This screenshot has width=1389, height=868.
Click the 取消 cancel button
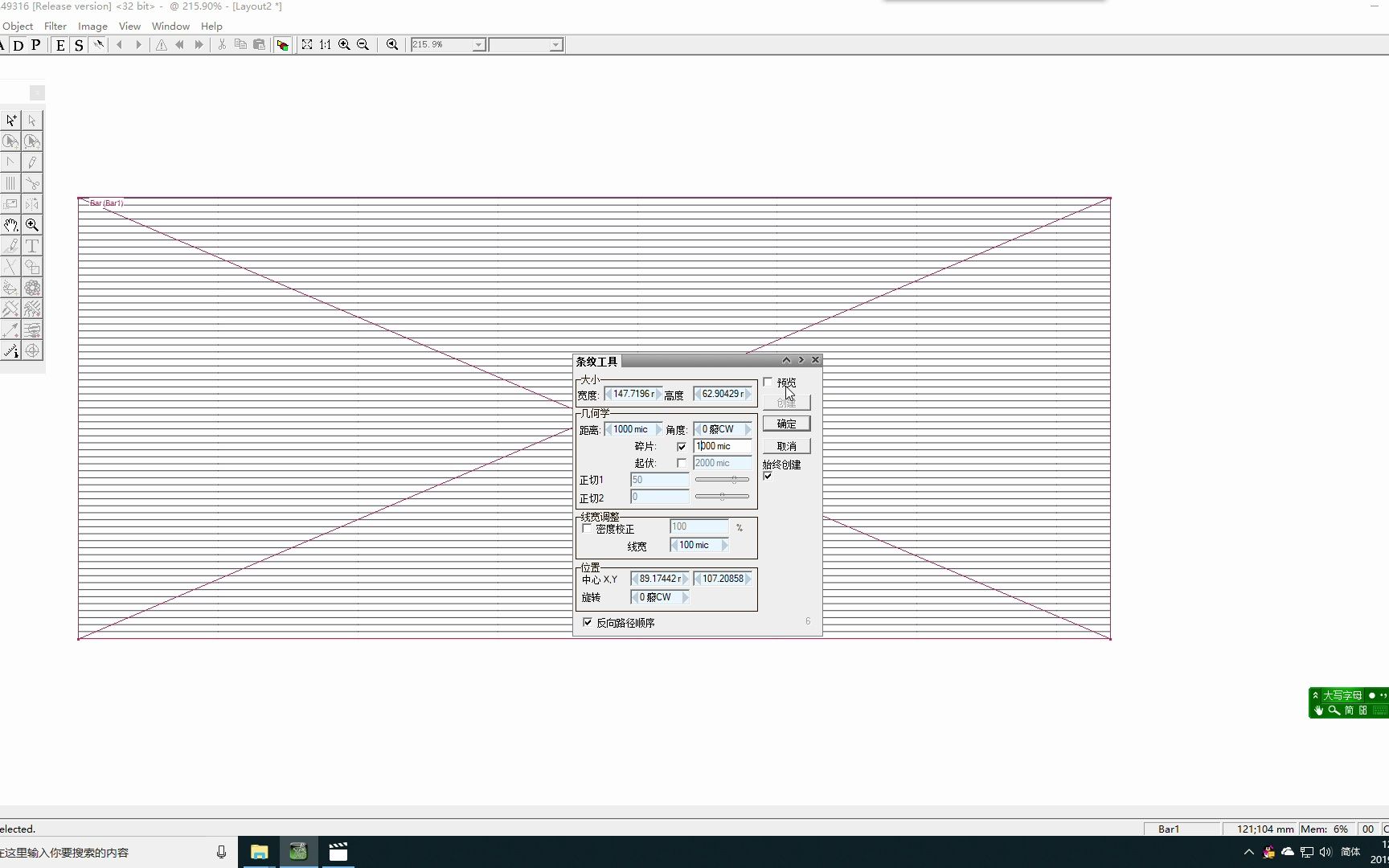click(787, 446)
